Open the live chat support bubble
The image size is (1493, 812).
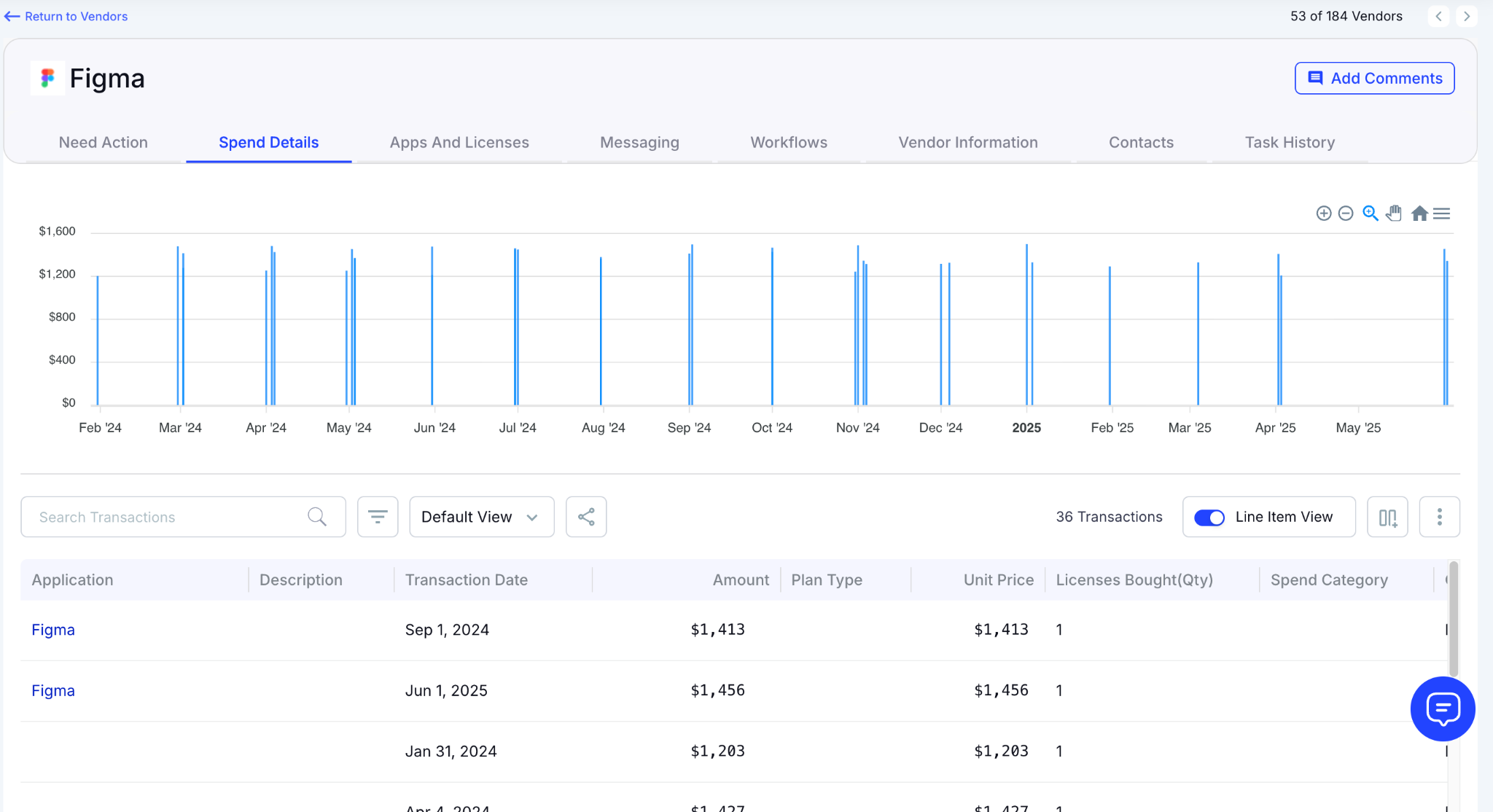coord(1442,708)
